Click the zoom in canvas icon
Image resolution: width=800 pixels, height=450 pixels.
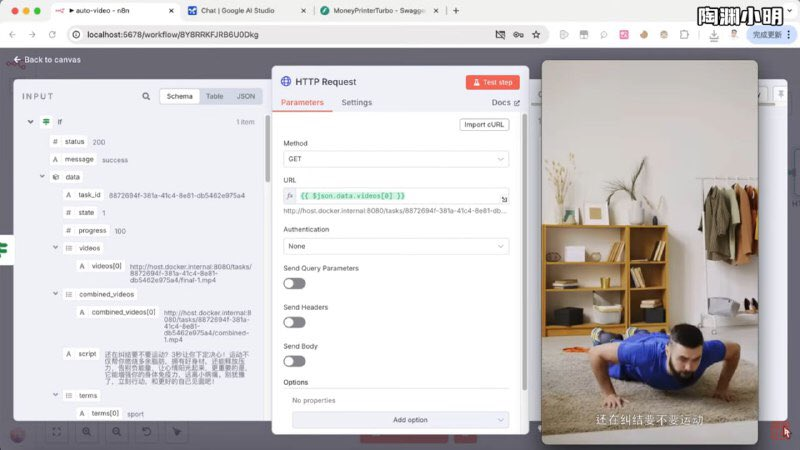(87, 432)
